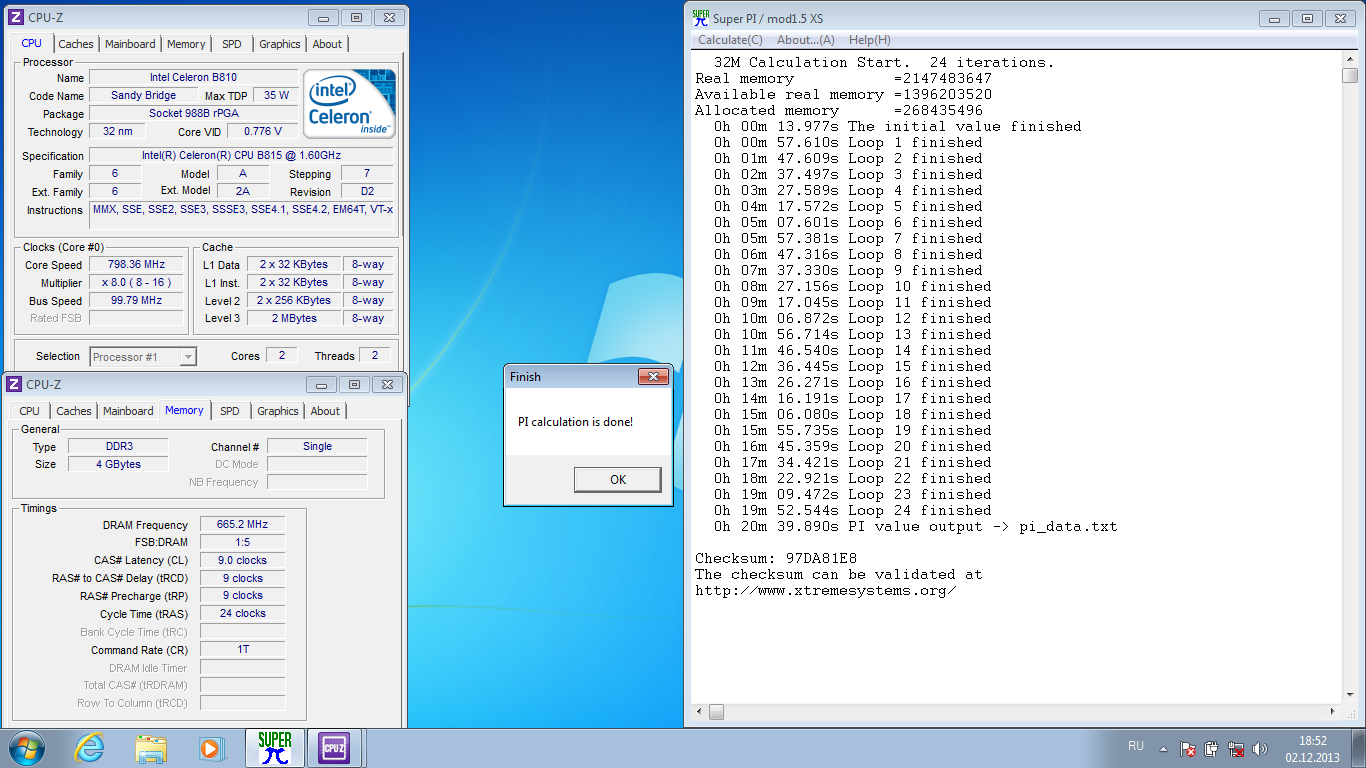Screen dimensions: 1366x768
Task: Click the CAS# Latency value '9.0 clocks'
Action: tap(242, 560)
